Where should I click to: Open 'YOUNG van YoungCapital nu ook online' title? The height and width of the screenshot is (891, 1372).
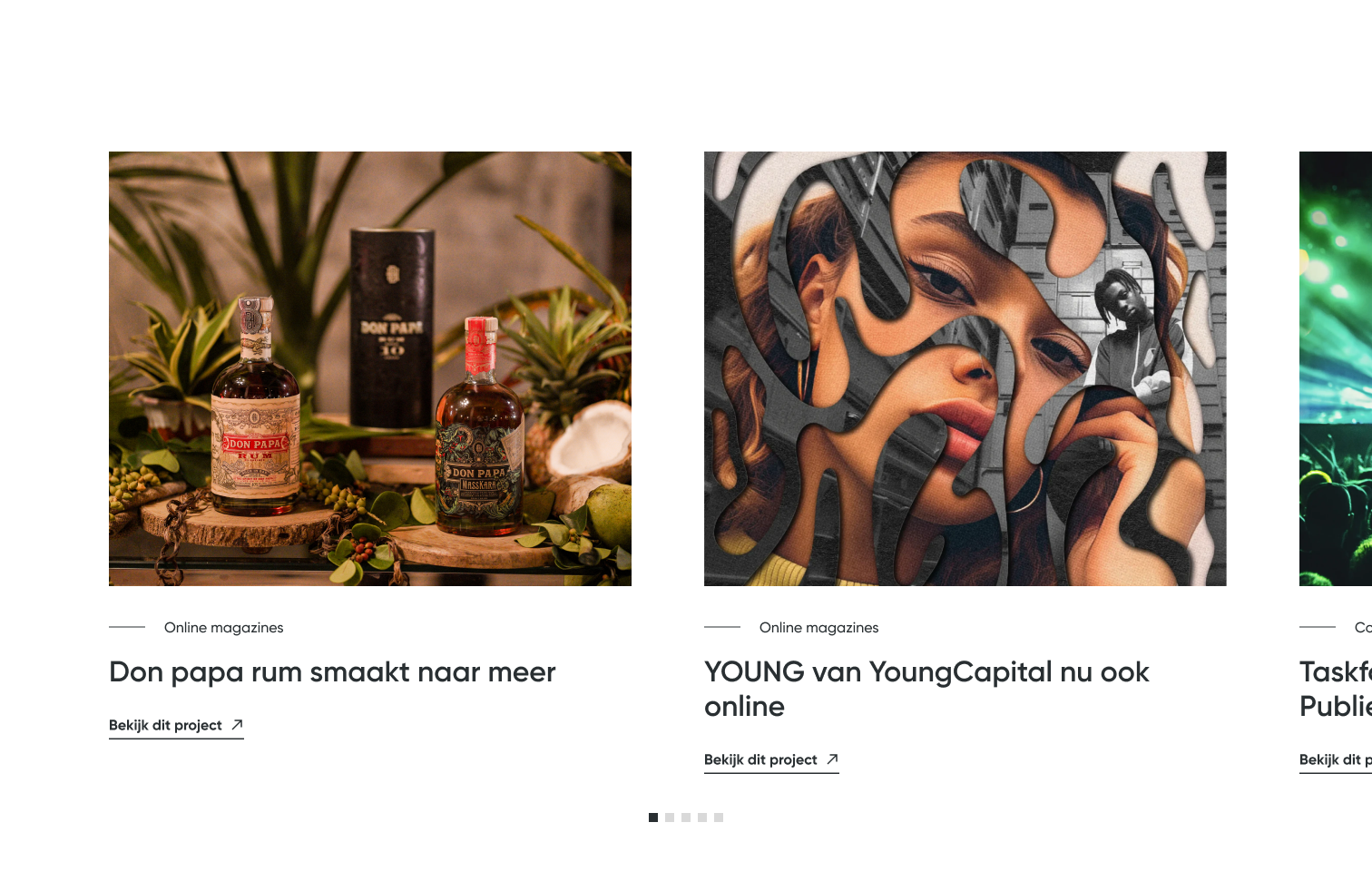point(926,690)
